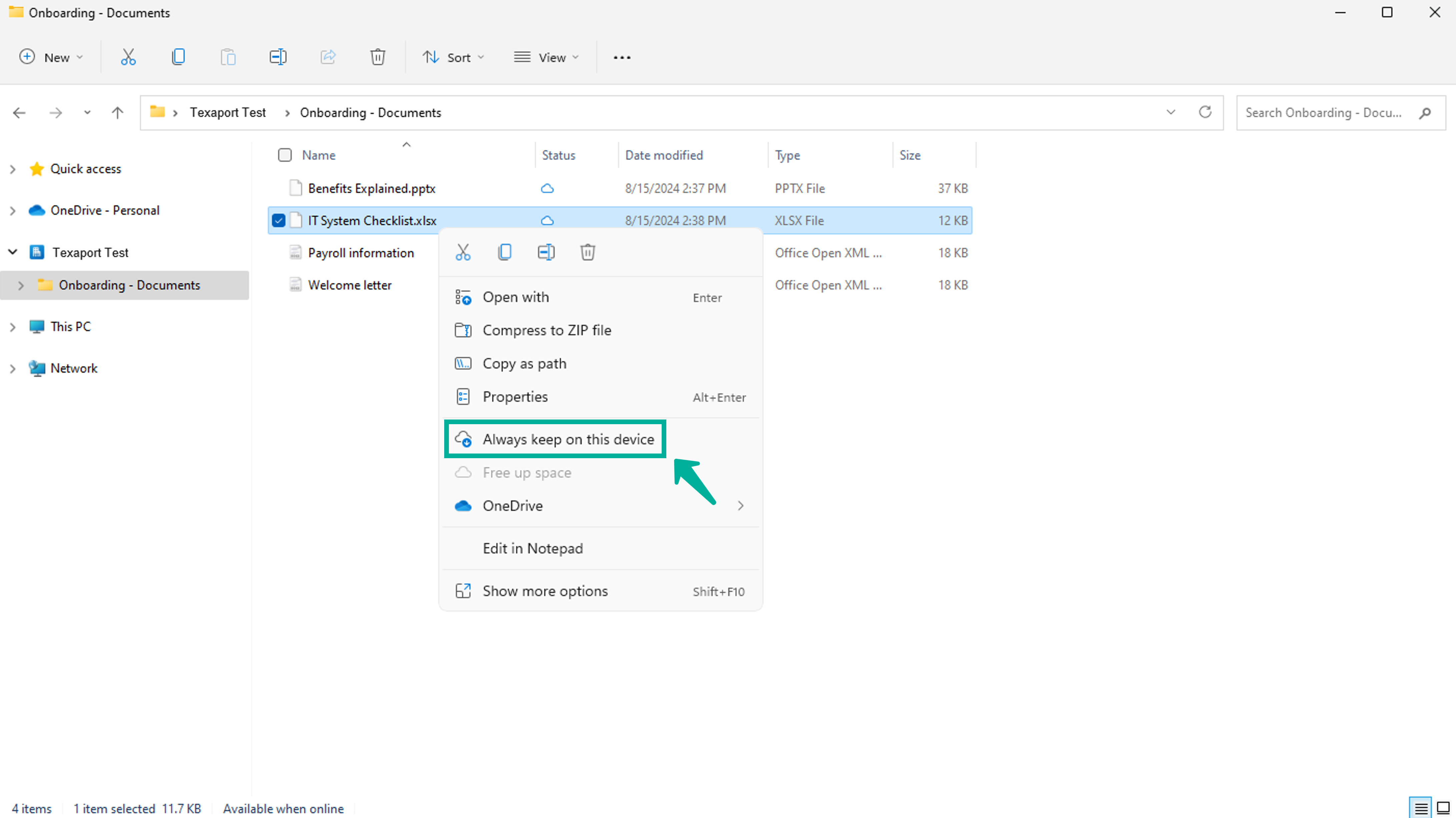
Task: Select Show more options in context menu
Action: 545,590
